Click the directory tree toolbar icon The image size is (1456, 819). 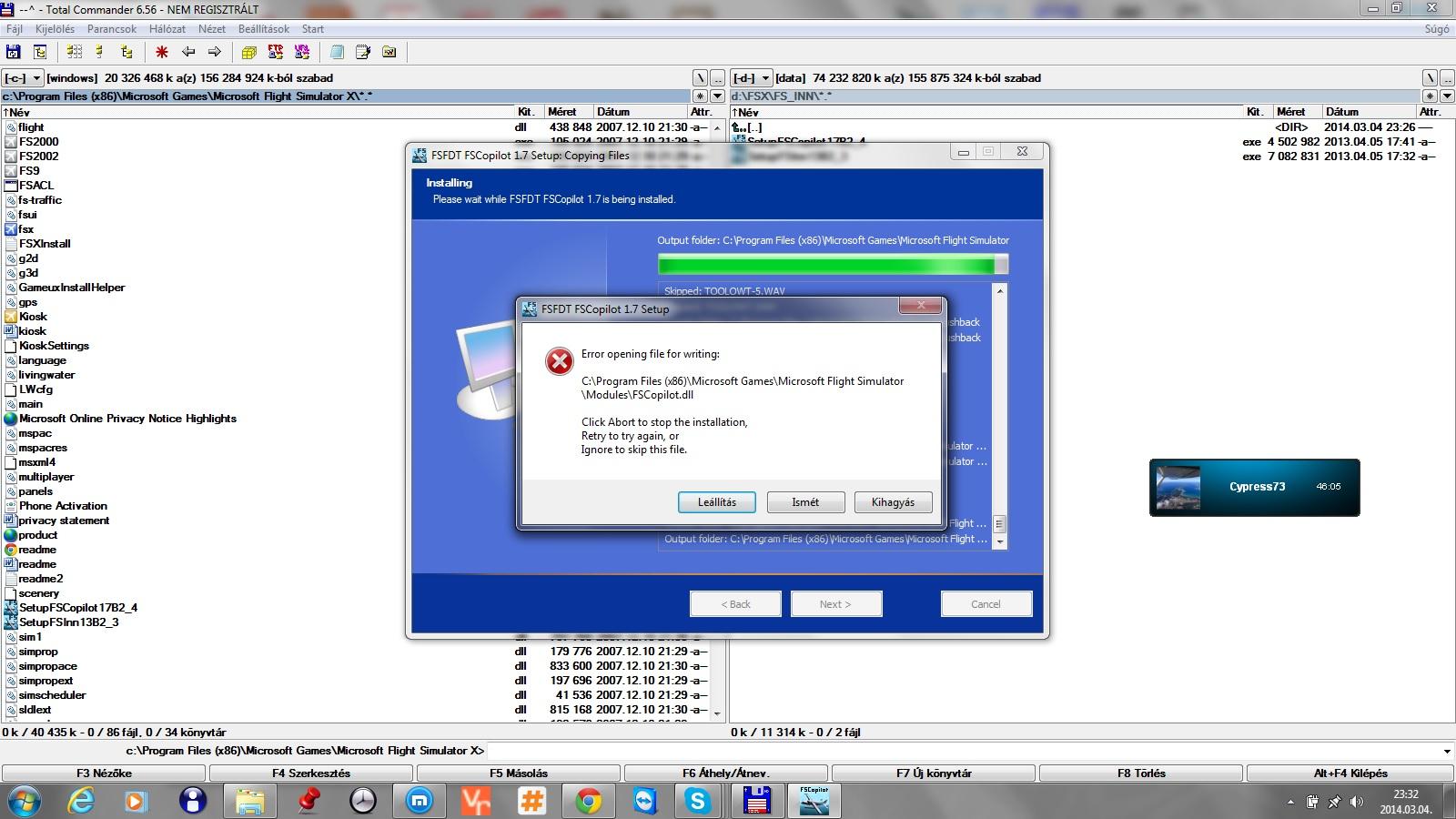(40, 52)
